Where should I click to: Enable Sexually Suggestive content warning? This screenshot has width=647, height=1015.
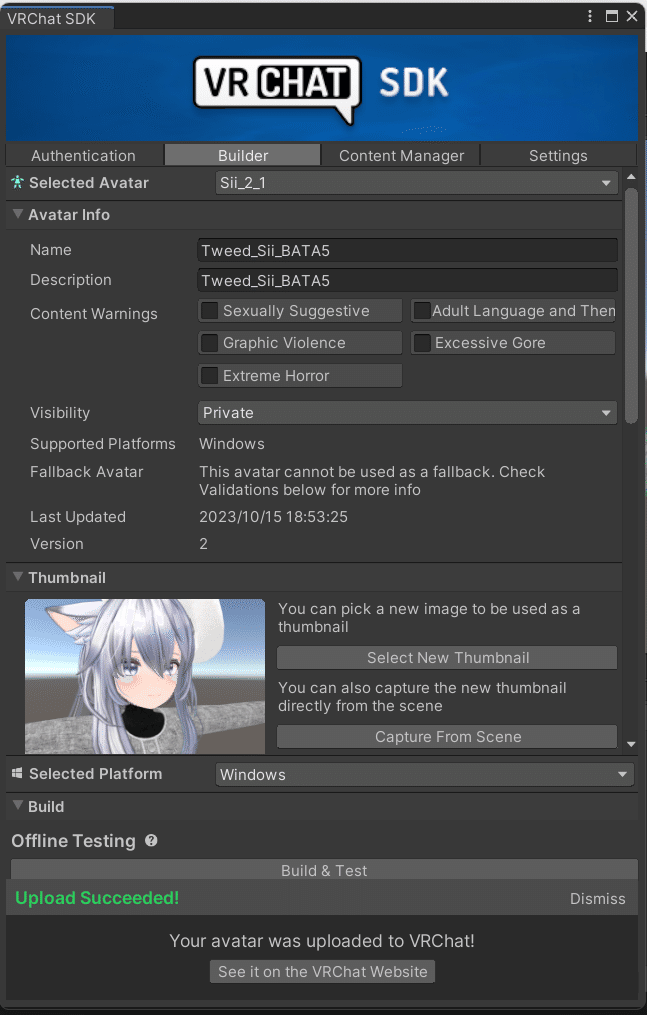coord(210,311)
